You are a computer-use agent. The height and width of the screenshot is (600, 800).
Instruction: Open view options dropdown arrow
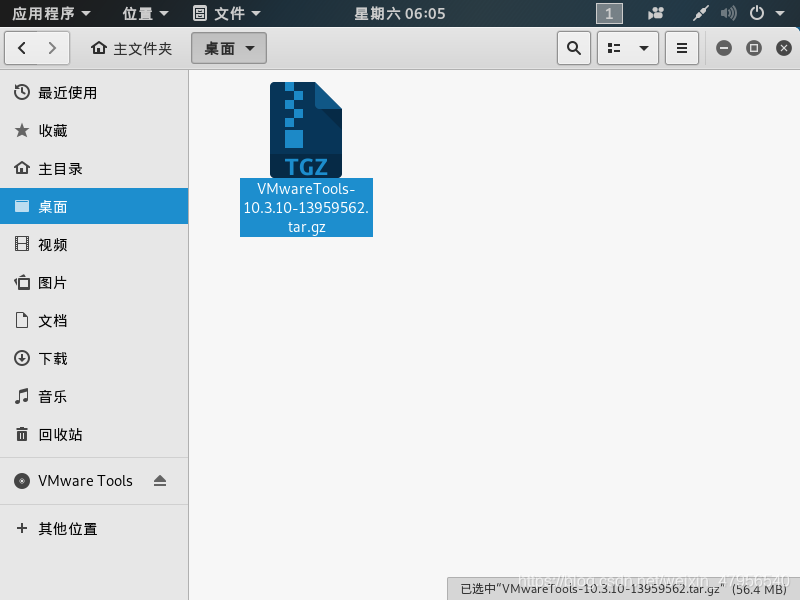[644, 48]
